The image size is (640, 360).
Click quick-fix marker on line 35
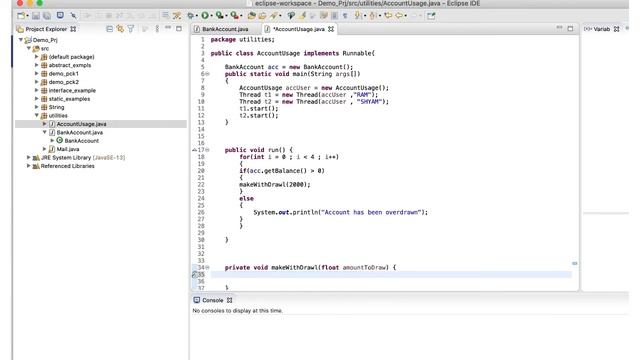(x=195, y=275)
